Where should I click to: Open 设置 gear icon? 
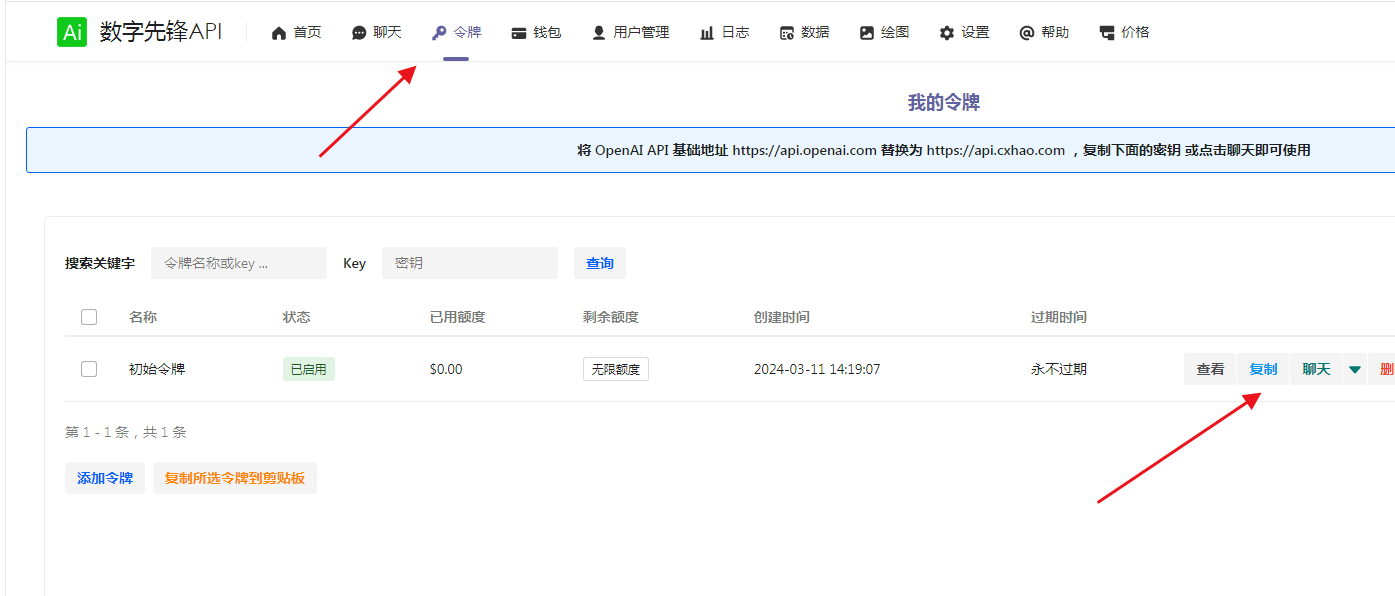(x=947, y=33)
